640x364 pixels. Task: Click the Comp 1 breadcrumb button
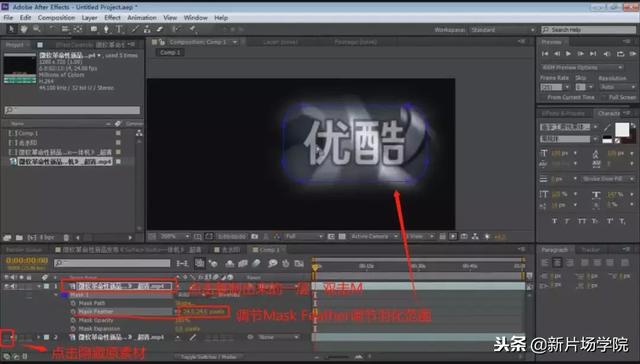(x=170, y=53)
